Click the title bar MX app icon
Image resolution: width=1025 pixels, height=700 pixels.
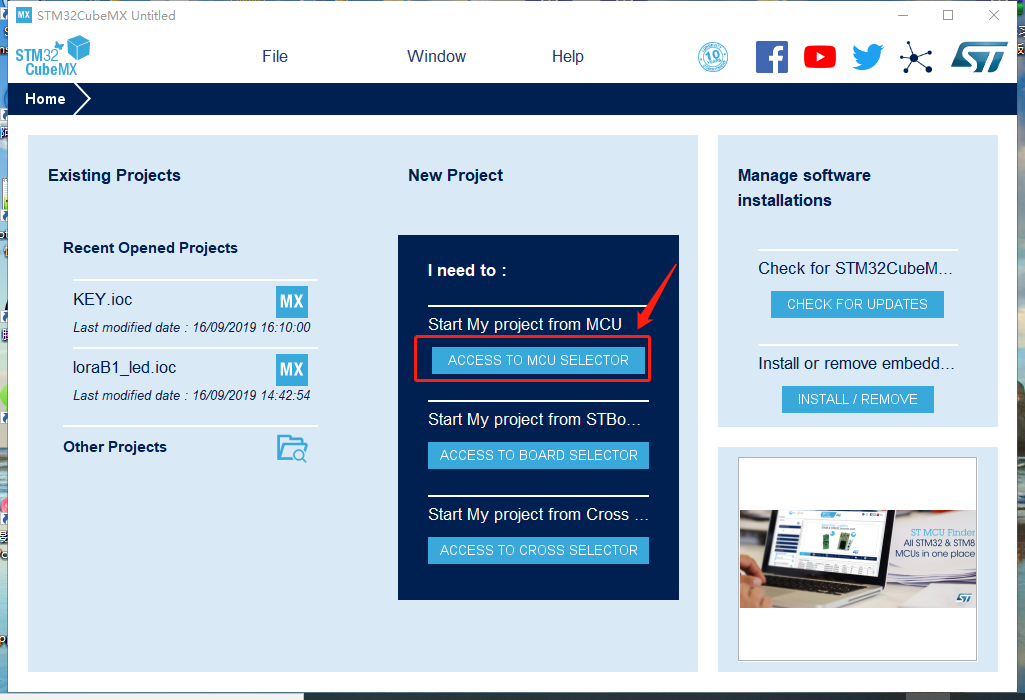(x=24, y=14)
